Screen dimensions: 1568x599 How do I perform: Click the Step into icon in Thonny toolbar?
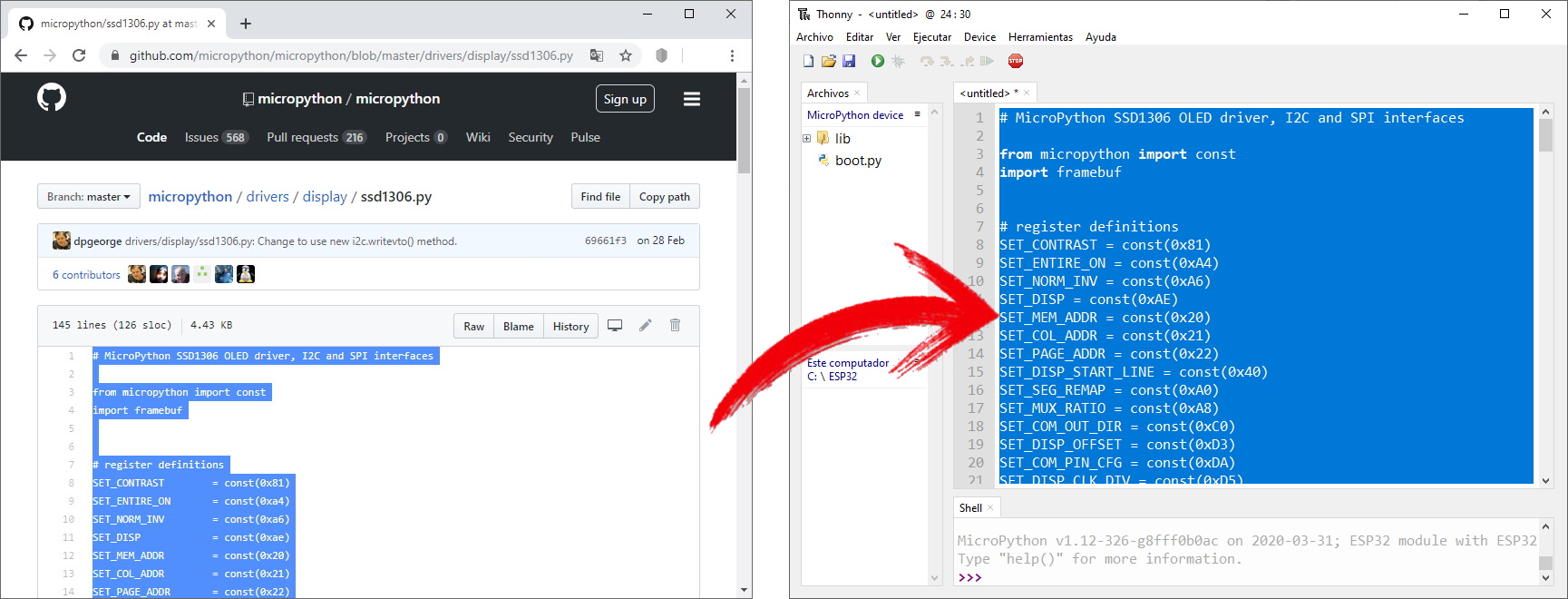(x=947, y=61)
